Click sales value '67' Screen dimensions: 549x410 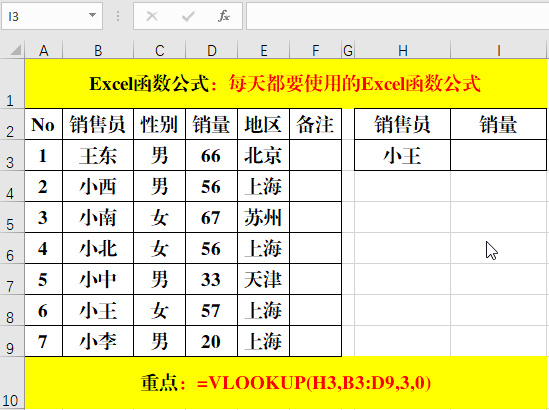coord(211,217)
